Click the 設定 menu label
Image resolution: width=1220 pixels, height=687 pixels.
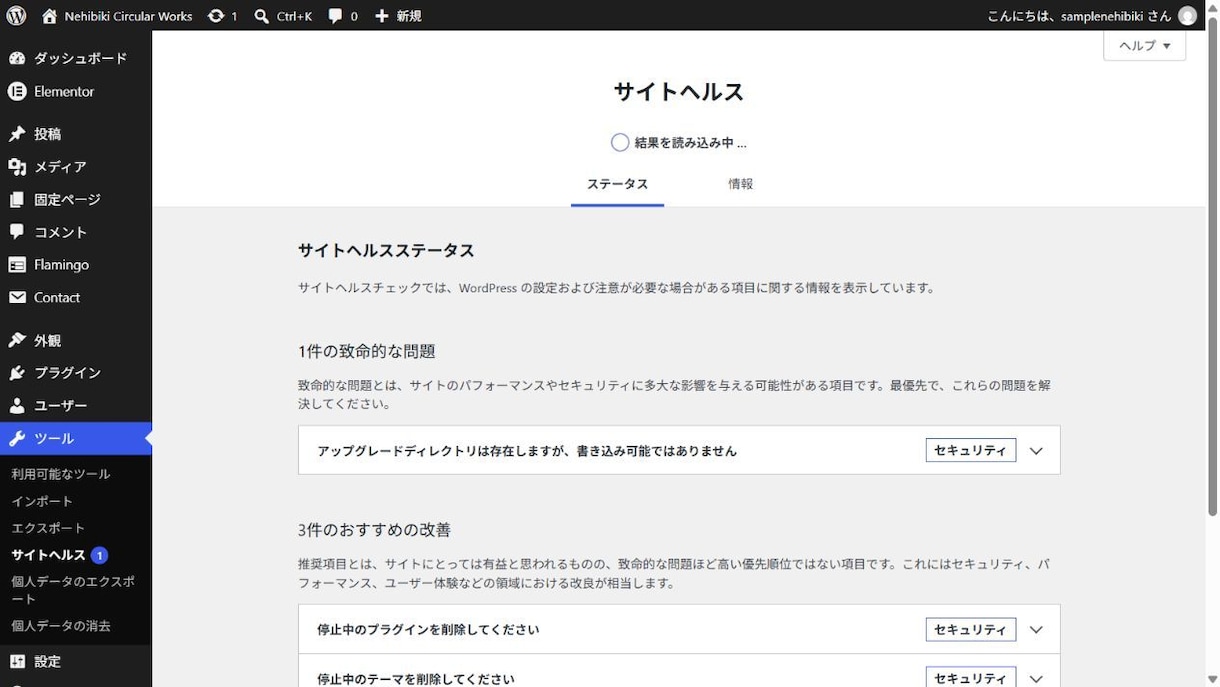(47, 661)
